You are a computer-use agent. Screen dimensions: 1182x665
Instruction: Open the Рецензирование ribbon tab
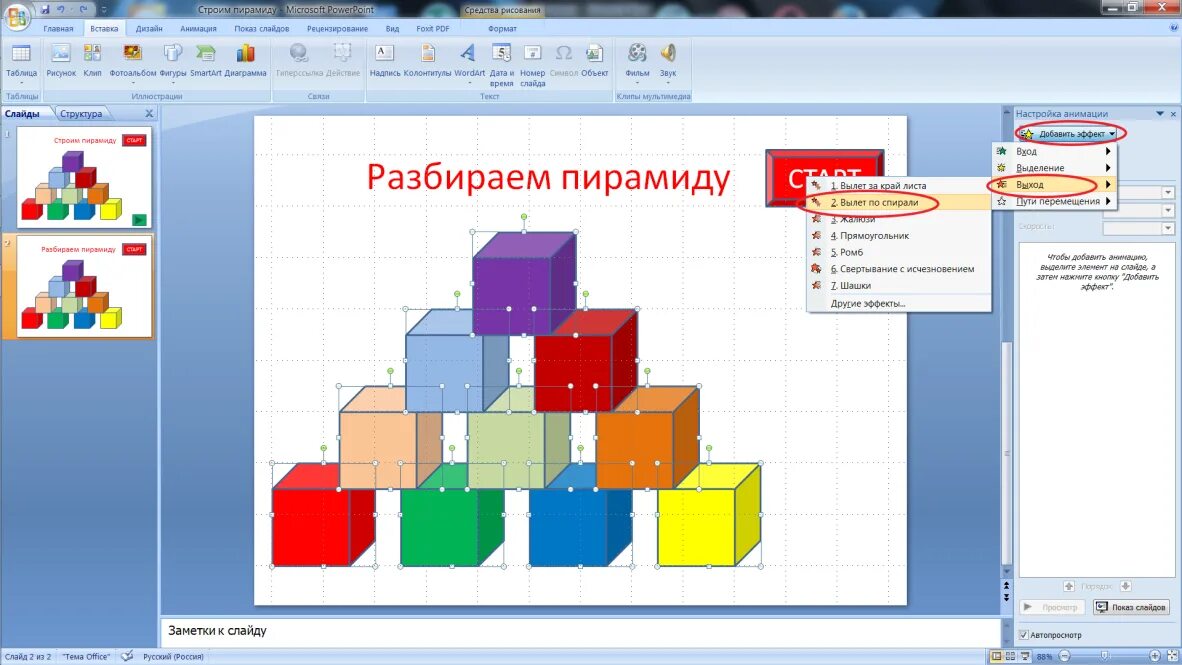tap(337, 29)
